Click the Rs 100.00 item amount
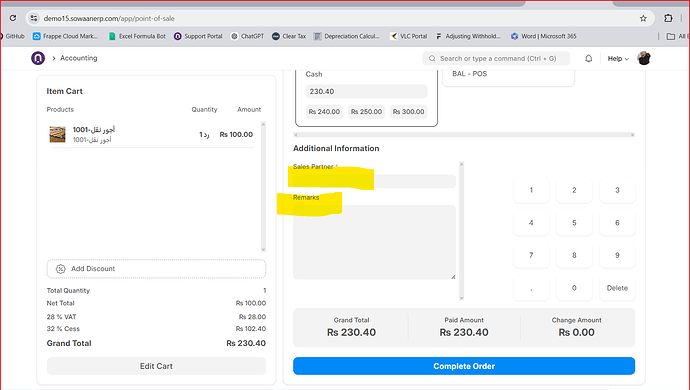 [x=236, y=134]
